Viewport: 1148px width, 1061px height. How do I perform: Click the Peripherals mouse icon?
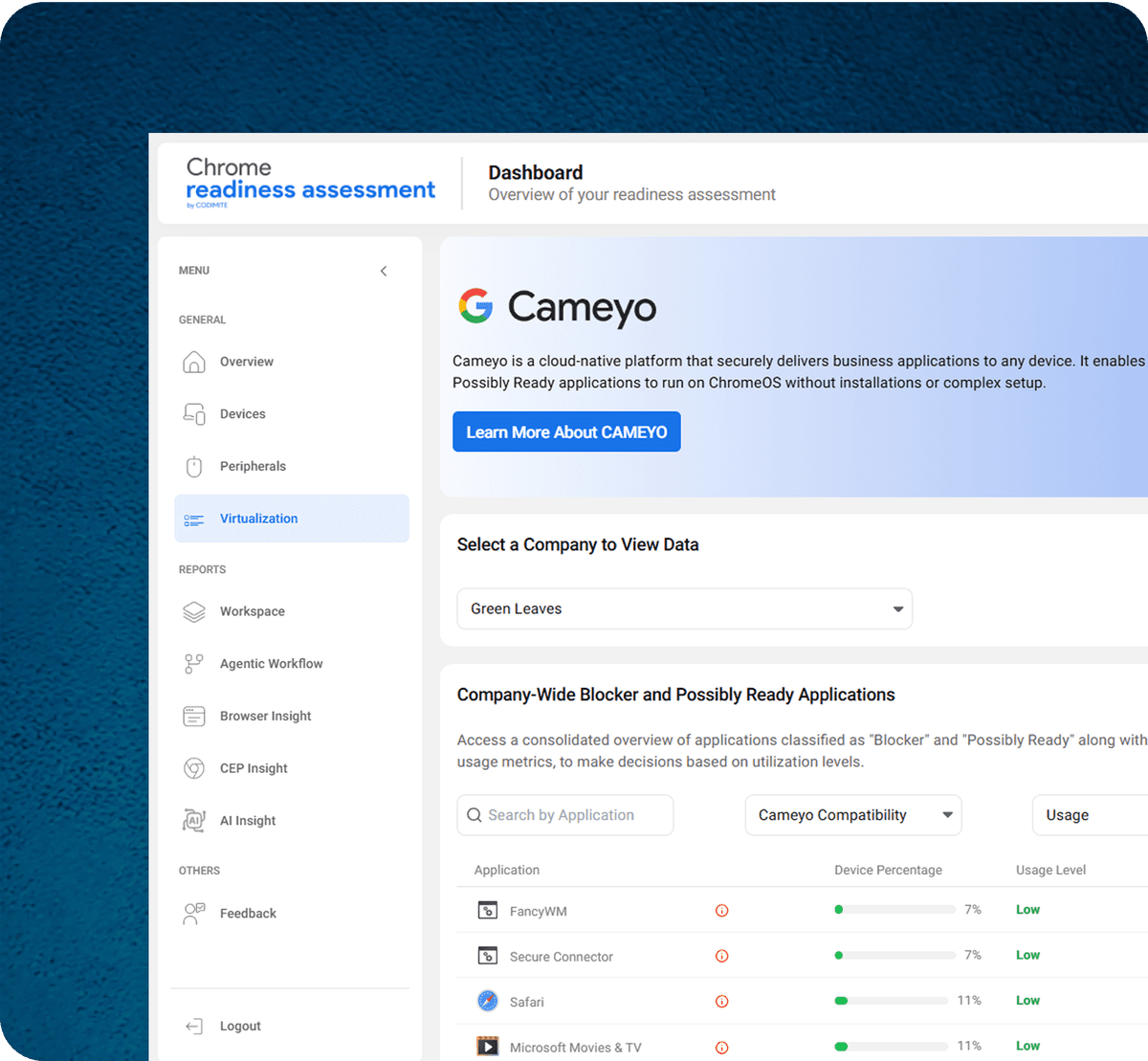[x=194, y=466]
